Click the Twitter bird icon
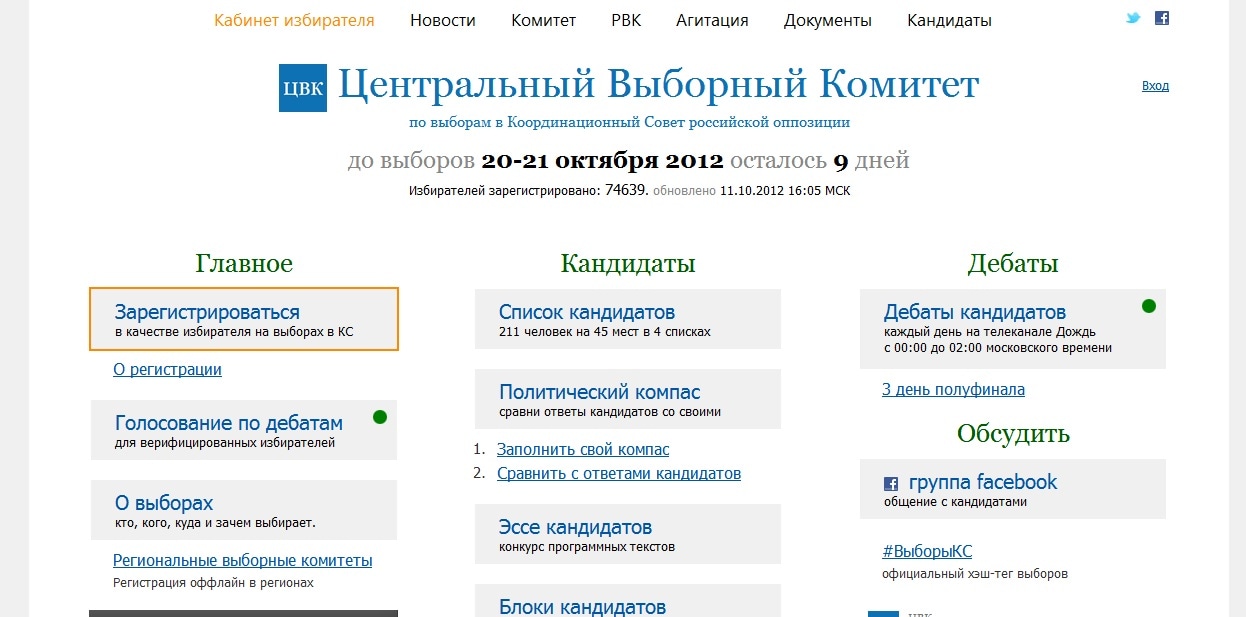This screenshot has height=617, width=1246. pos(1133,18)
